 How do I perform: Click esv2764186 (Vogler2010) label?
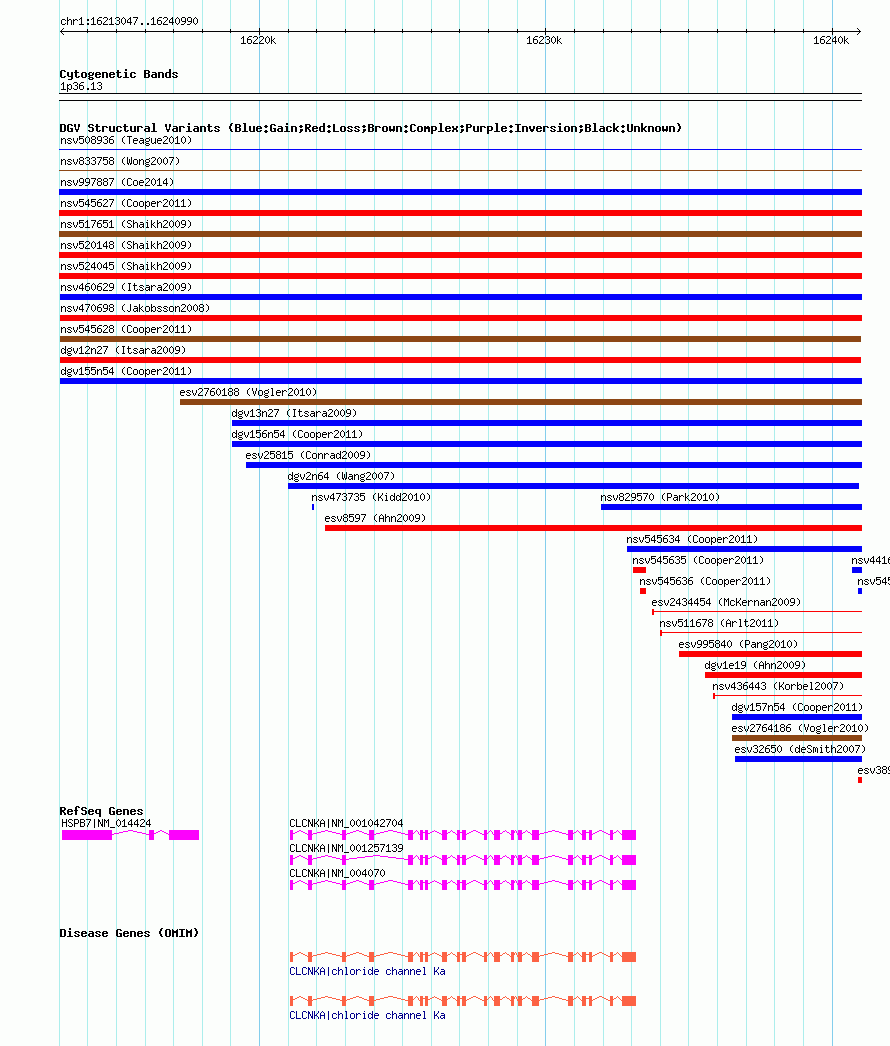pos(800,728)
